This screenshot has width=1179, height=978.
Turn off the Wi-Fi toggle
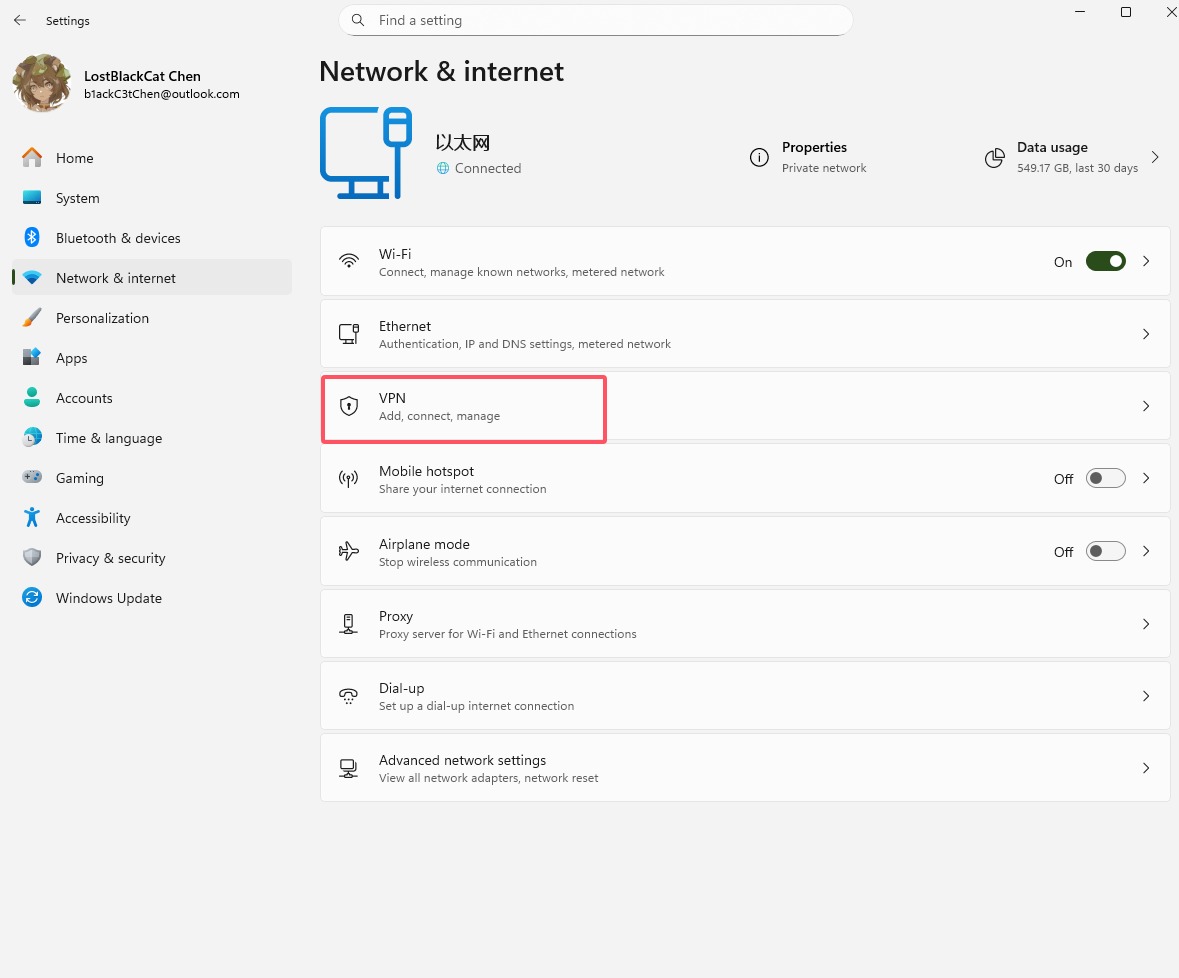point(1105,261)
